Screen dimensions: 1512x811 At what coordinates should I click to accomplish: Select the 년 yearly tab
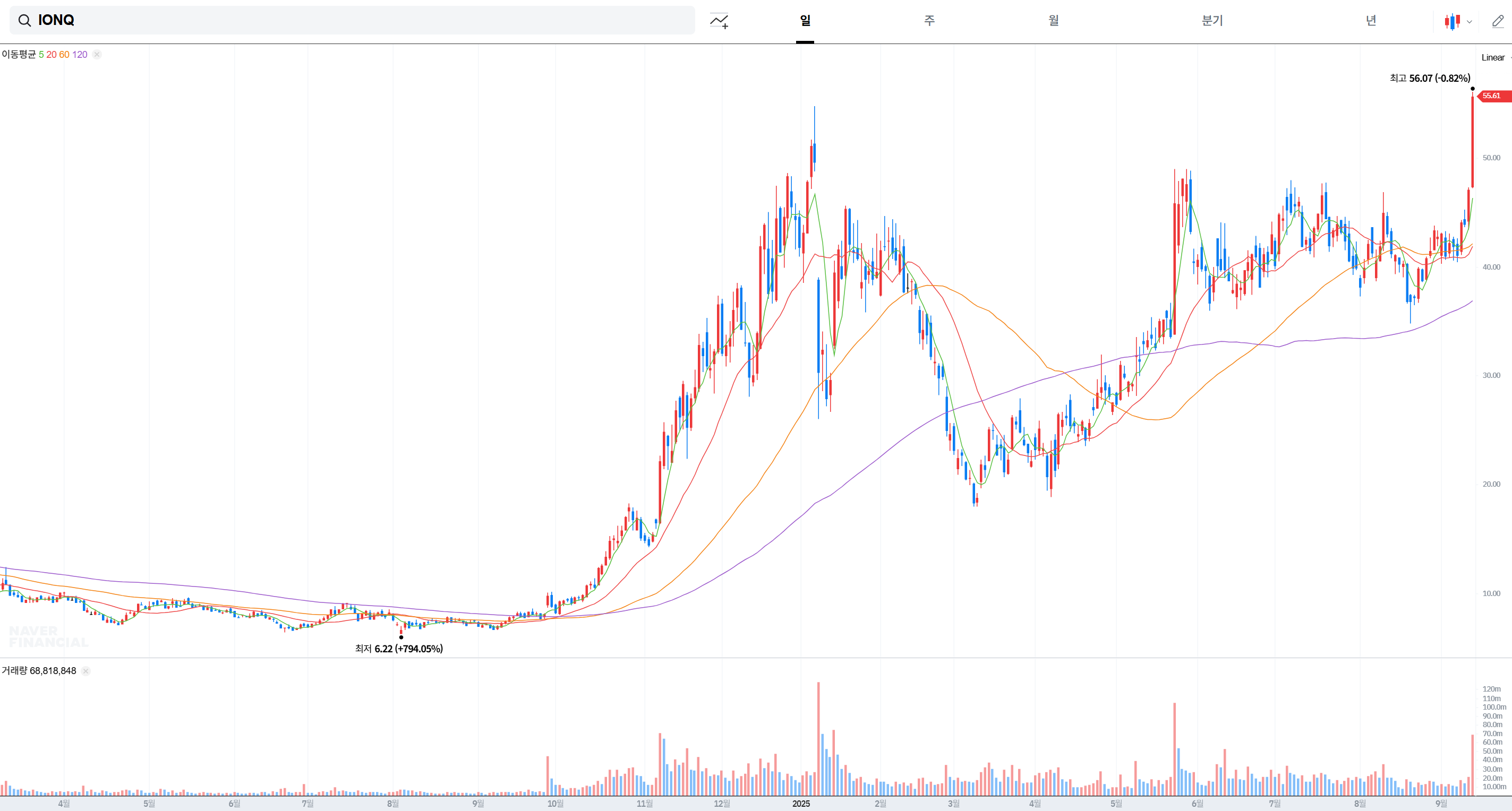tap(1371, 21)
